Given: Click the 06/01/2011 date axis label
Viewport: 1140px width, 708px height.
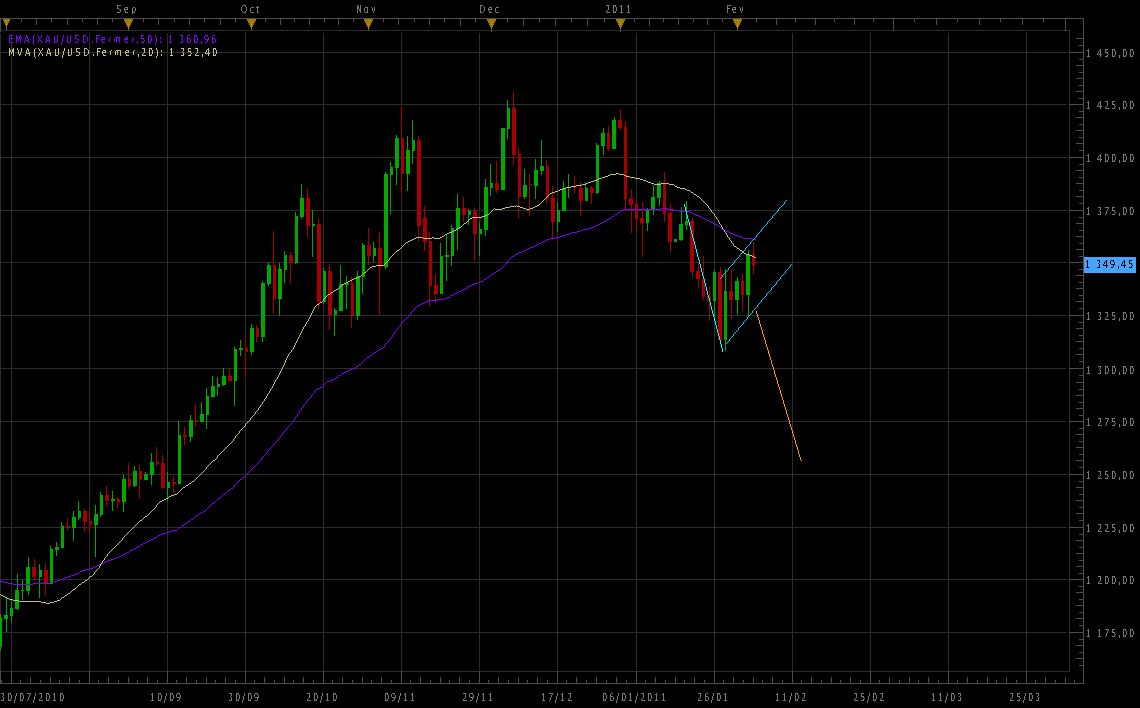Looking at the screenshot, I should pyautogui.click(x=634, y=697).
